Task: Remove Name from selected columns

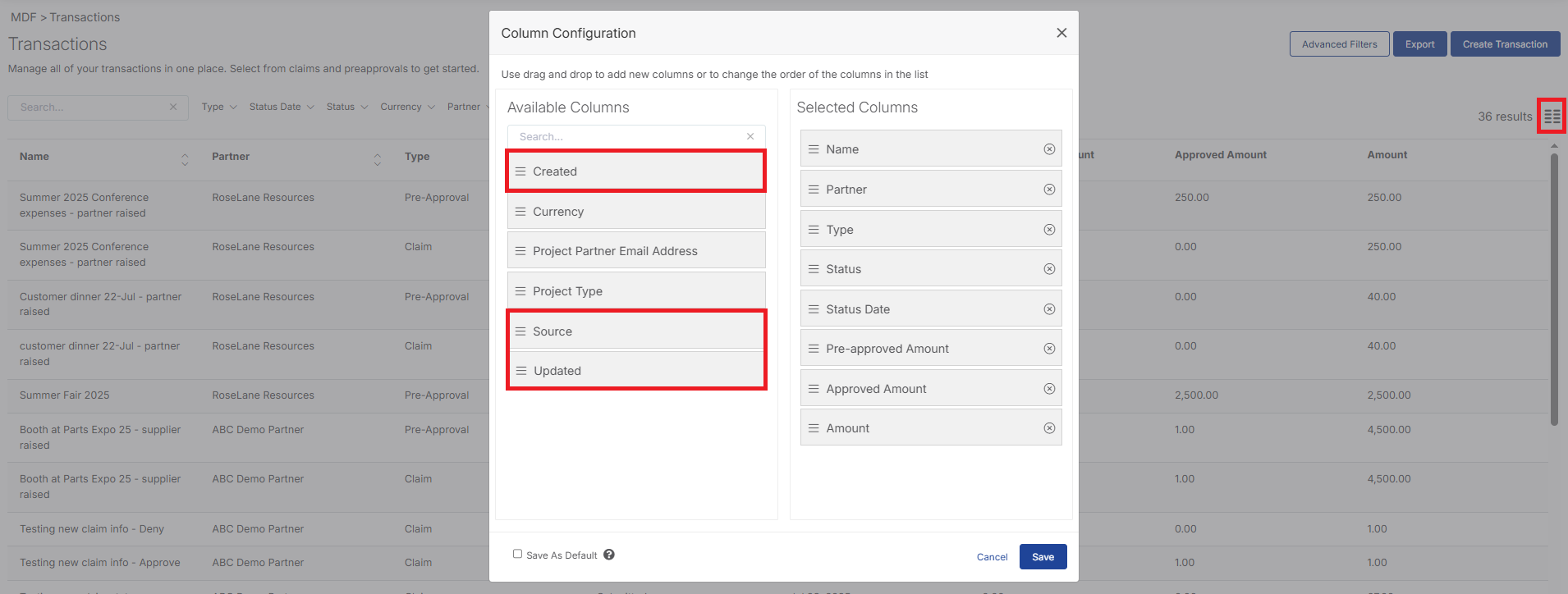Action: coord(1049,149)
